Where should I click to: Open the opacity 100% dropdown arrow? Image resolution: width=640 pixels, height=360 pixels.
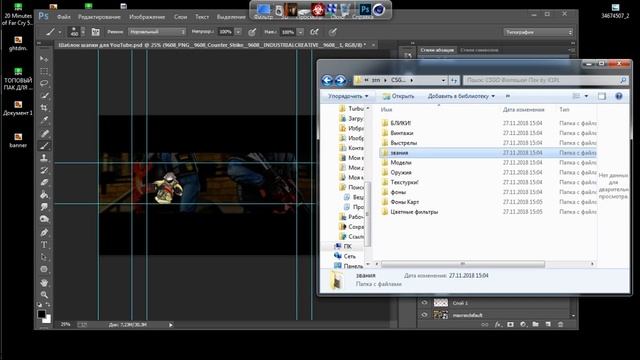tap(238, 32)
